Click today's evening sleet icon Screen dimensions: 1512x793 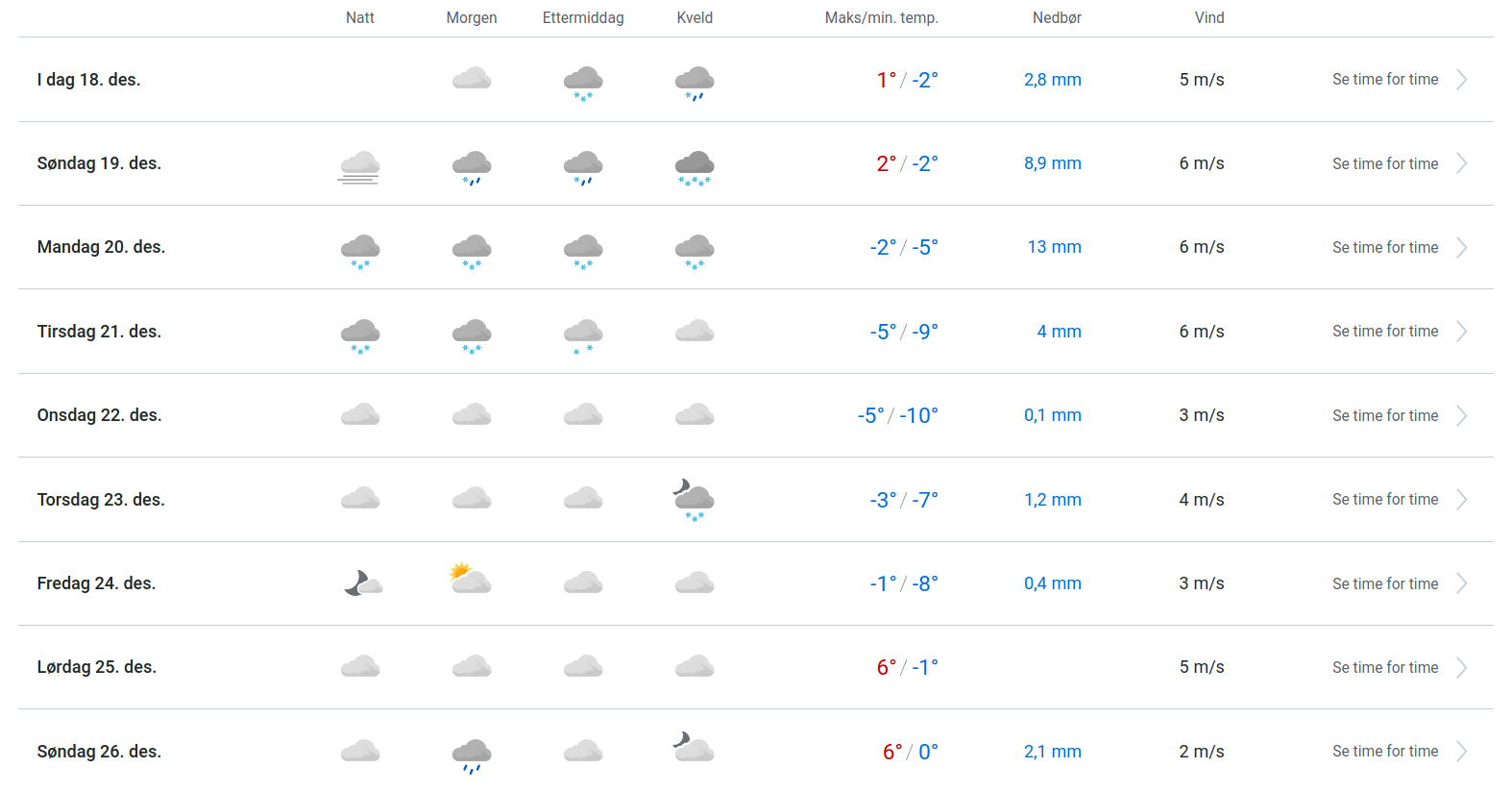(695, 83)
